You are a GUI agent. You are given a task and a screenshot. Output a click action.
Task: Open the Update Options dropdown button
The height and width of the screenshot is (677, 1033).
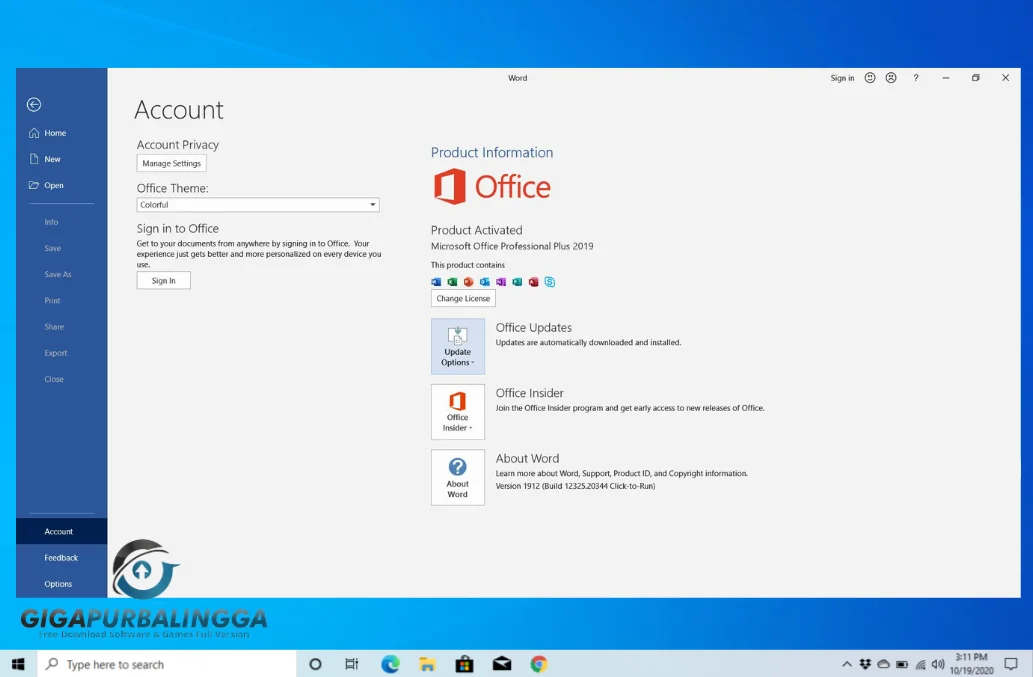(458, 346)
